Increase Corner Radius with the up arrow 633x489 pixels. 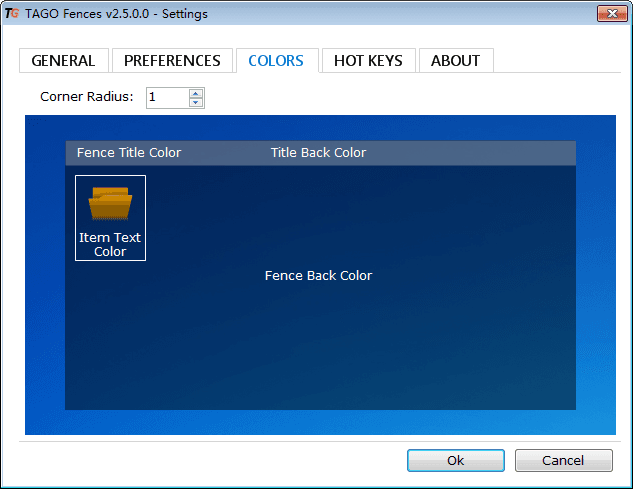[x=196, y=93]
